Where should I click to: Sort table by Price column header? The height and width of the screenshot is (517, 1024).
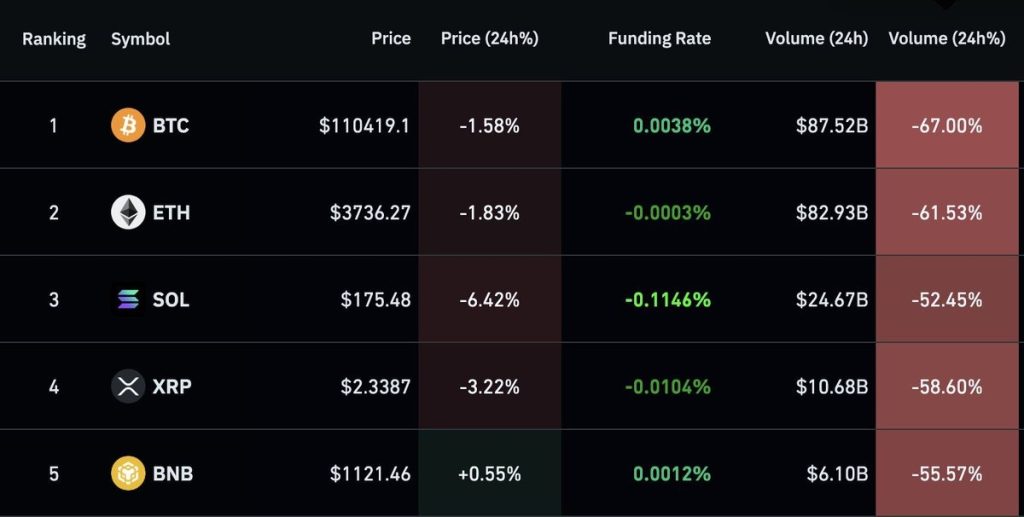(x=391, y=38)
